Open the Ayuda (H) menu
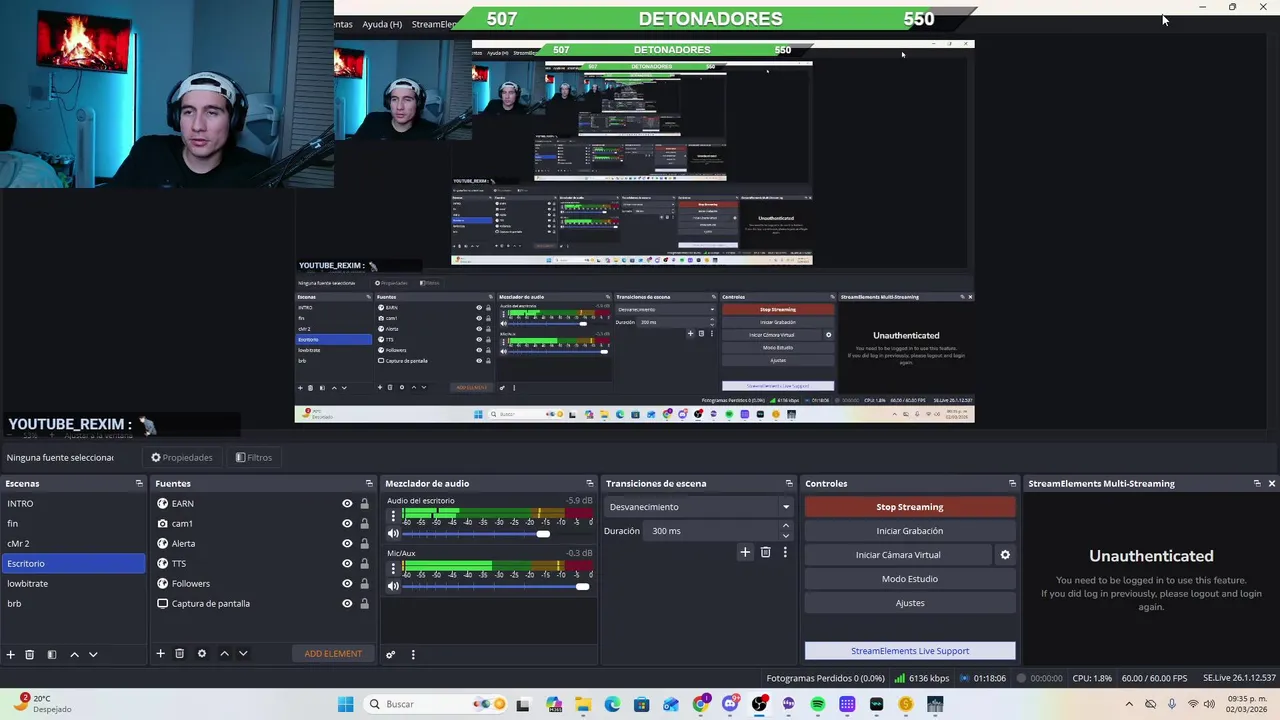The width and height of the screenshot is (1280, 720). click(x=382, y=24)
